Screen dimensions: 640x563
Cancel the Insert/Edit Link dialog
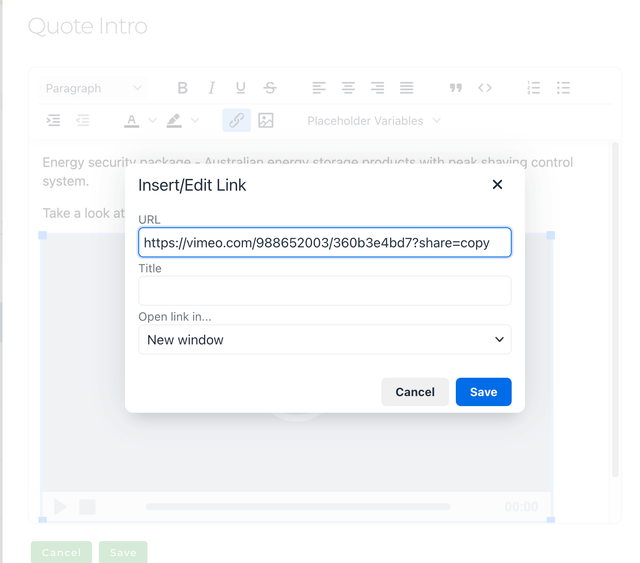pyautogui.click(x=414, y=392)
